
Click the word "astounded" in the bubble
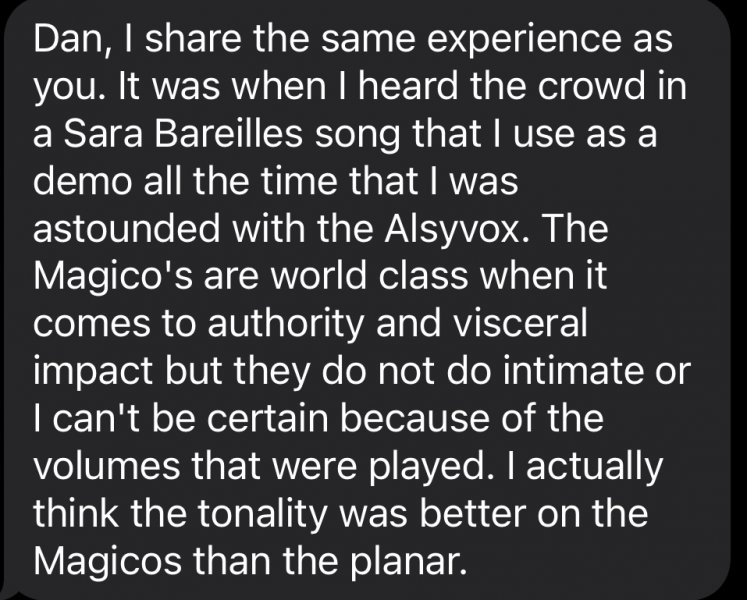click(127, 228)
